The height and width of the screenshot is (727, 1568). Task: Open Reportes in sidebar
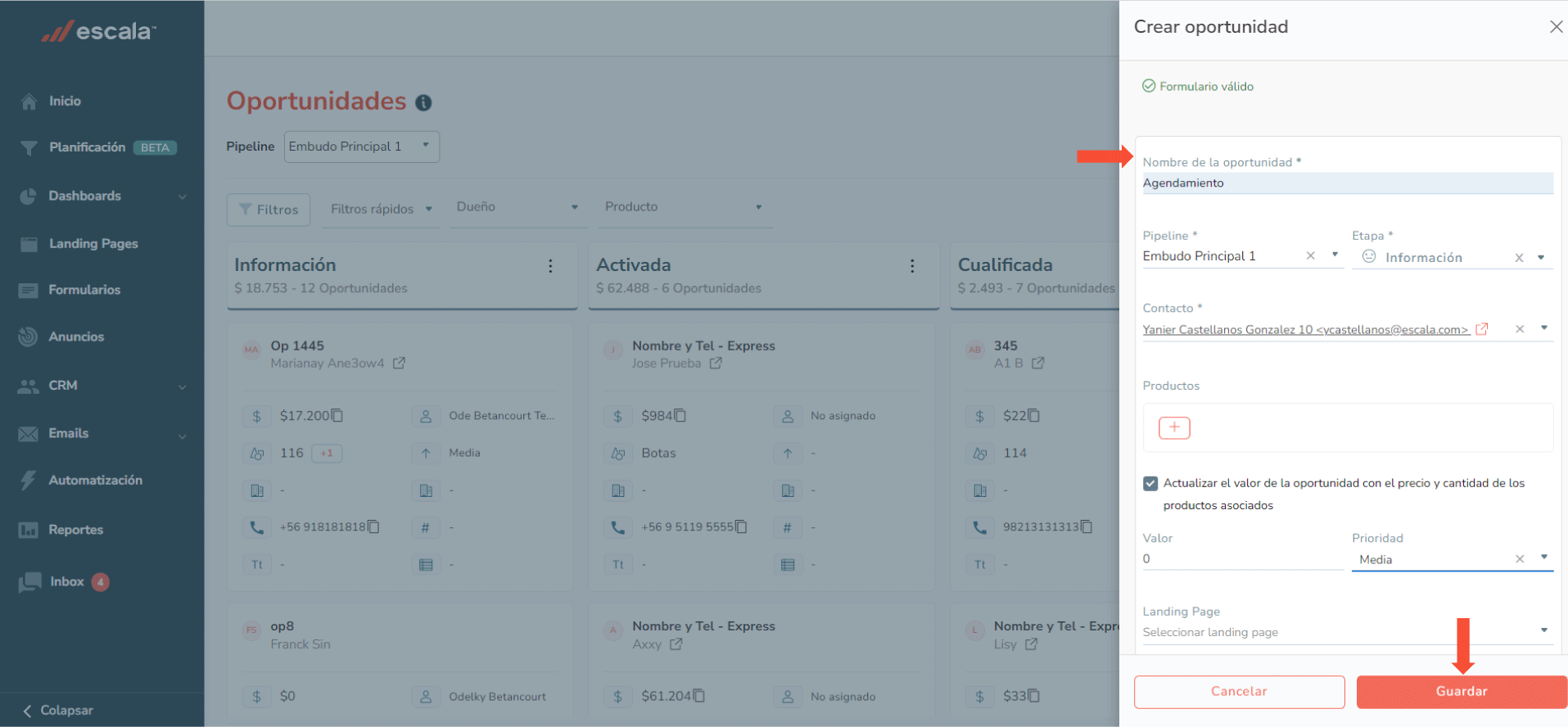75,530
